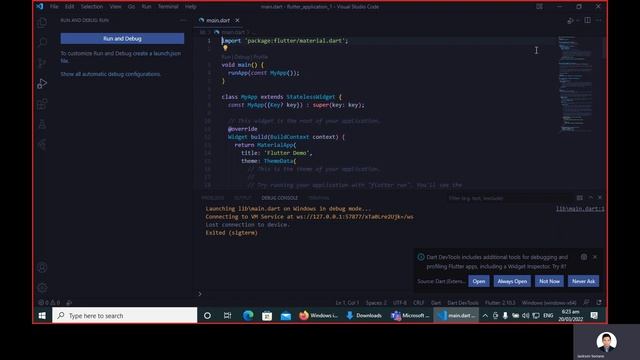Click the debug console input prompt
Viewport: 640px width, 360px height.
pos(400,294)
